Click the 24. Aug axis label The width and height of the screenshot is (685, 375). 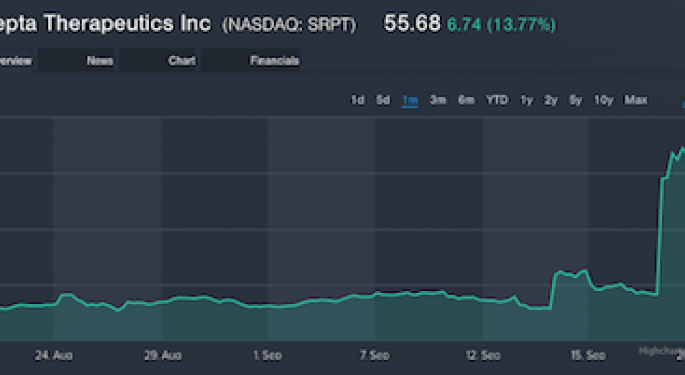(54, 355)
